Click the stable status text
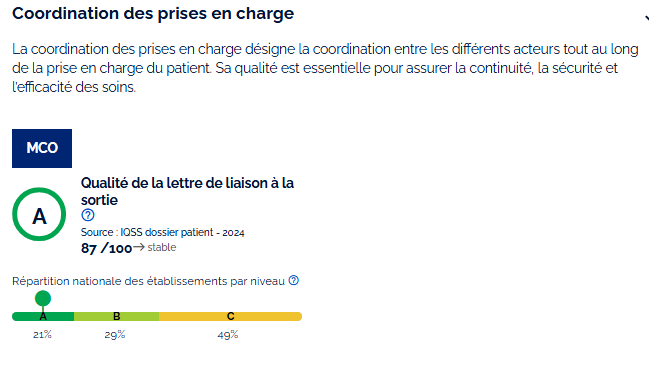The image size is (649, 373). pyautogui.click(x=162, y=247)
